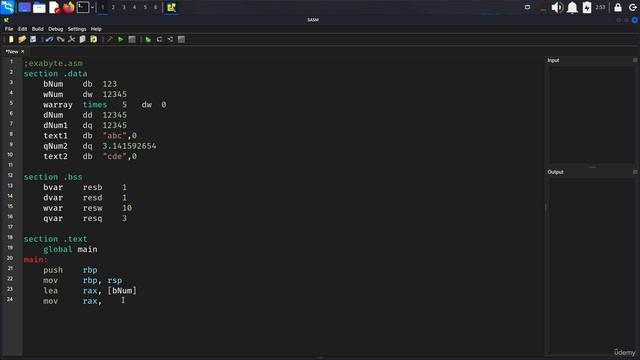The image size is (640, 360).
Task: Lock the screen with padlock icon
Action: click(x=618, y=7)
